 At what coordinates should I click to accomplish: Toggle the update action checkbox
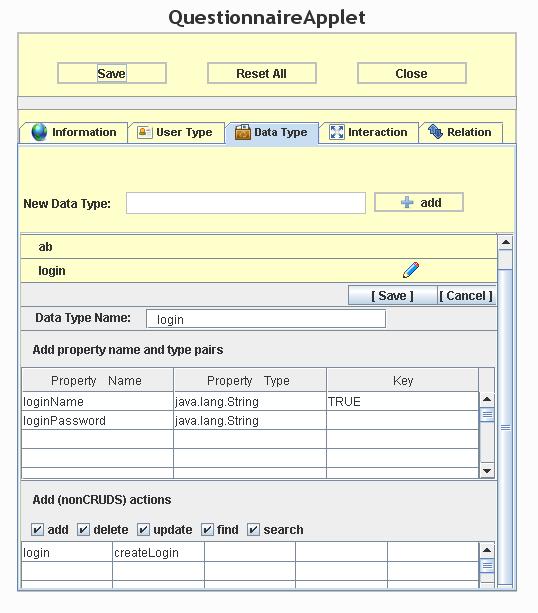[x=143, y=530]
